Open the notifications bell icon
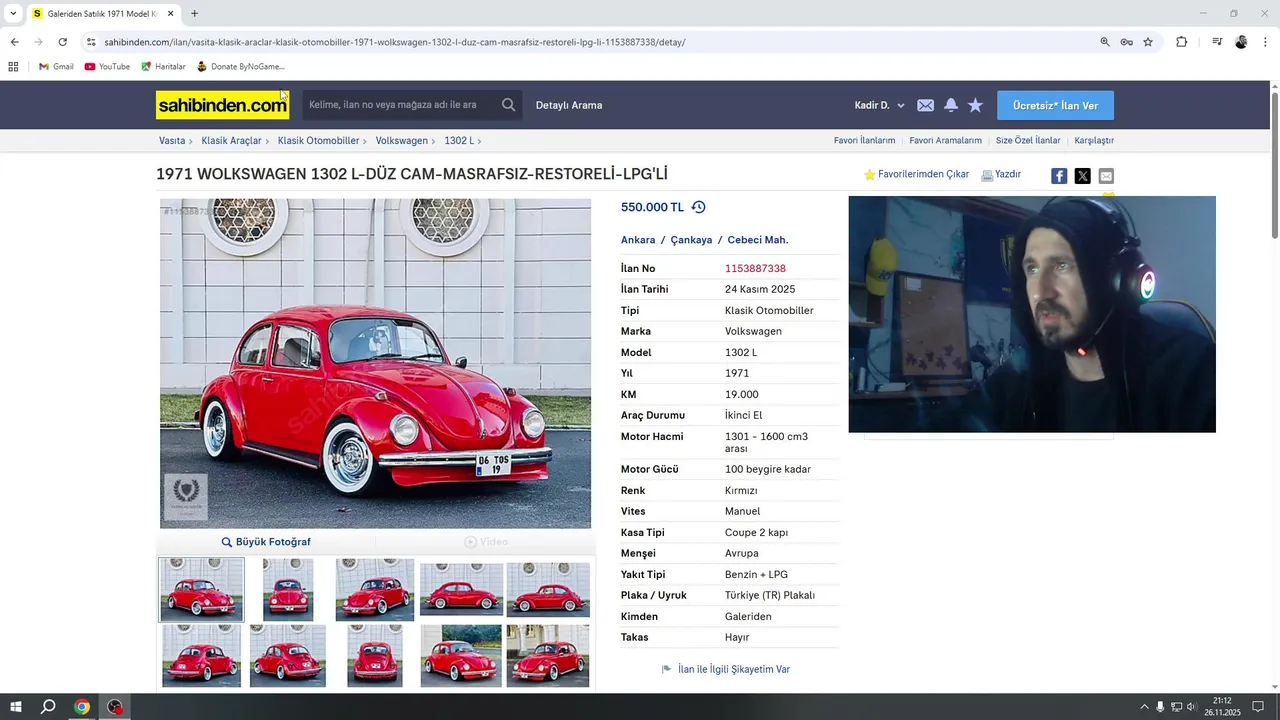This screenshot has width=1280, height=720. 951,105
